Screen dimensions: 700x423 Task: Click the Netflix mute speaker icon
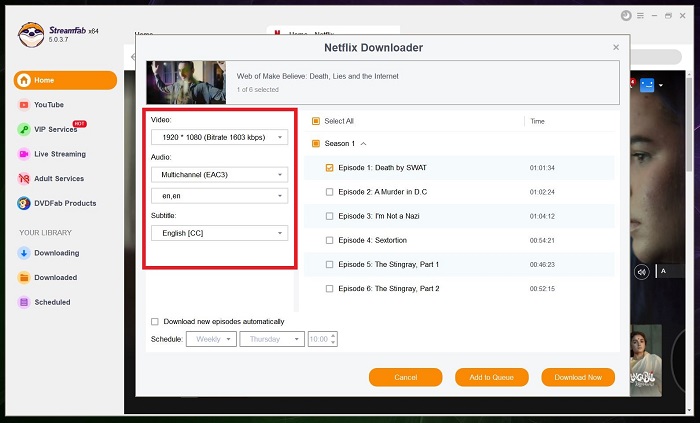642,272
